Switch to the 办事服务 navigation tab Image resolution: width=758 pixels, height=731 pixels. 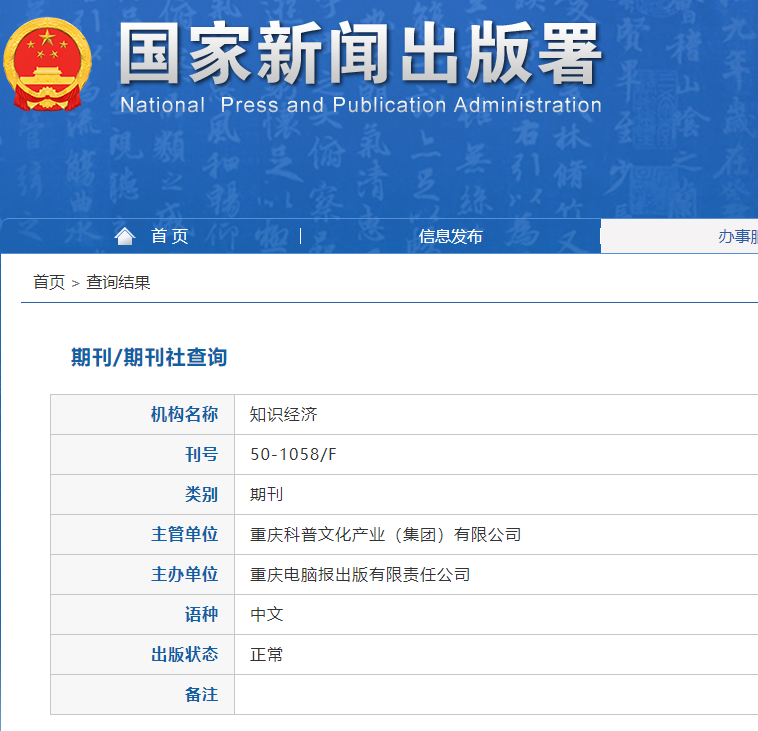coord(737,236)
